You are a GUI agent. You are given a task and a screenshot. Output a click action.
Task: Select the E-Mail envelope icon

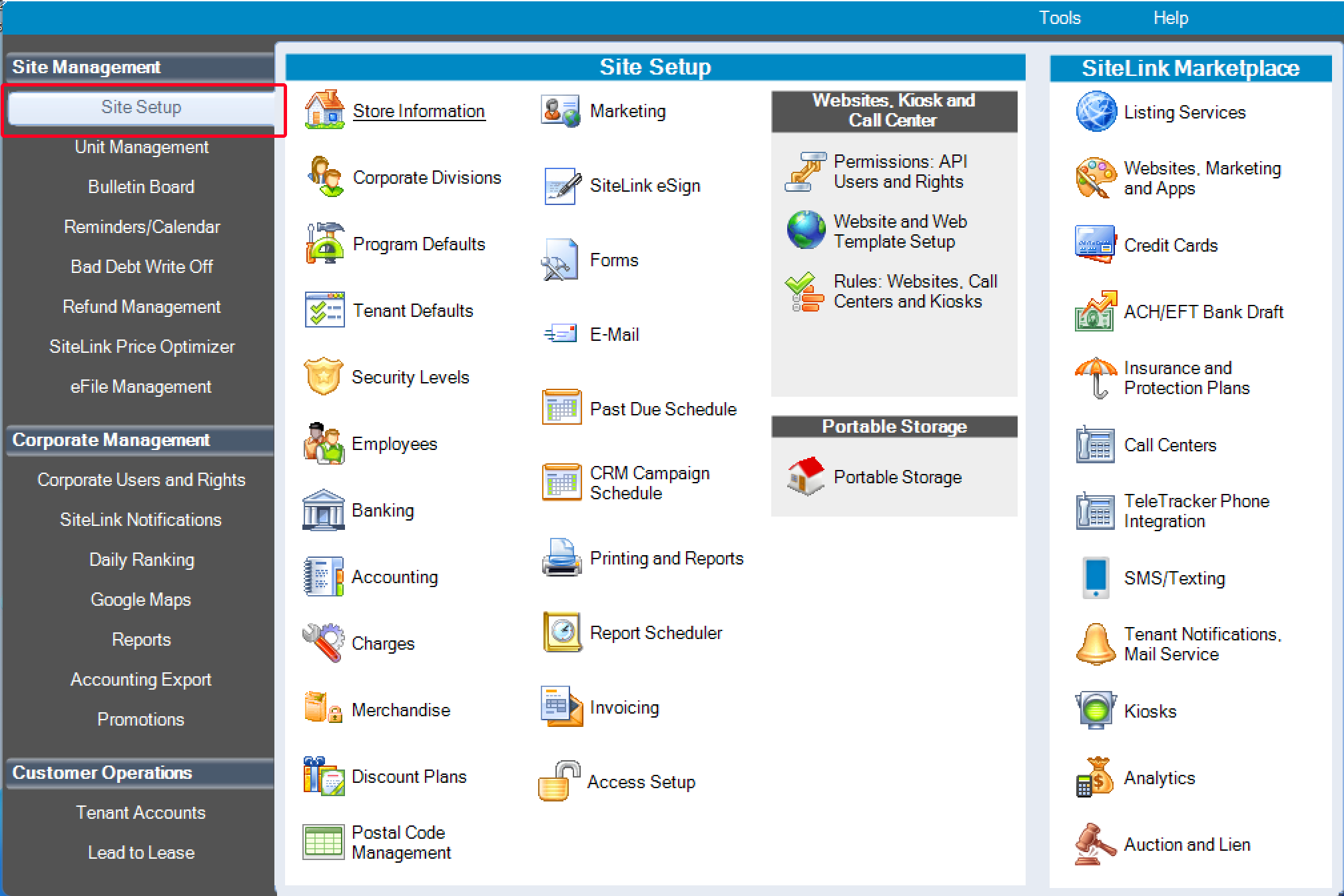(561, 334)
